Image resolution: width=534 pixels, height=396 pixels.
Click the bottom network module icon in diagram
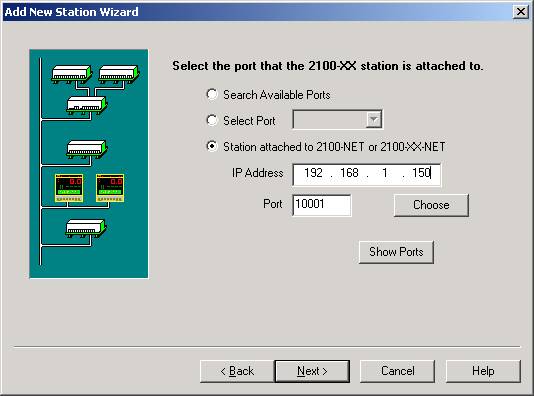[x=86, y=228]
